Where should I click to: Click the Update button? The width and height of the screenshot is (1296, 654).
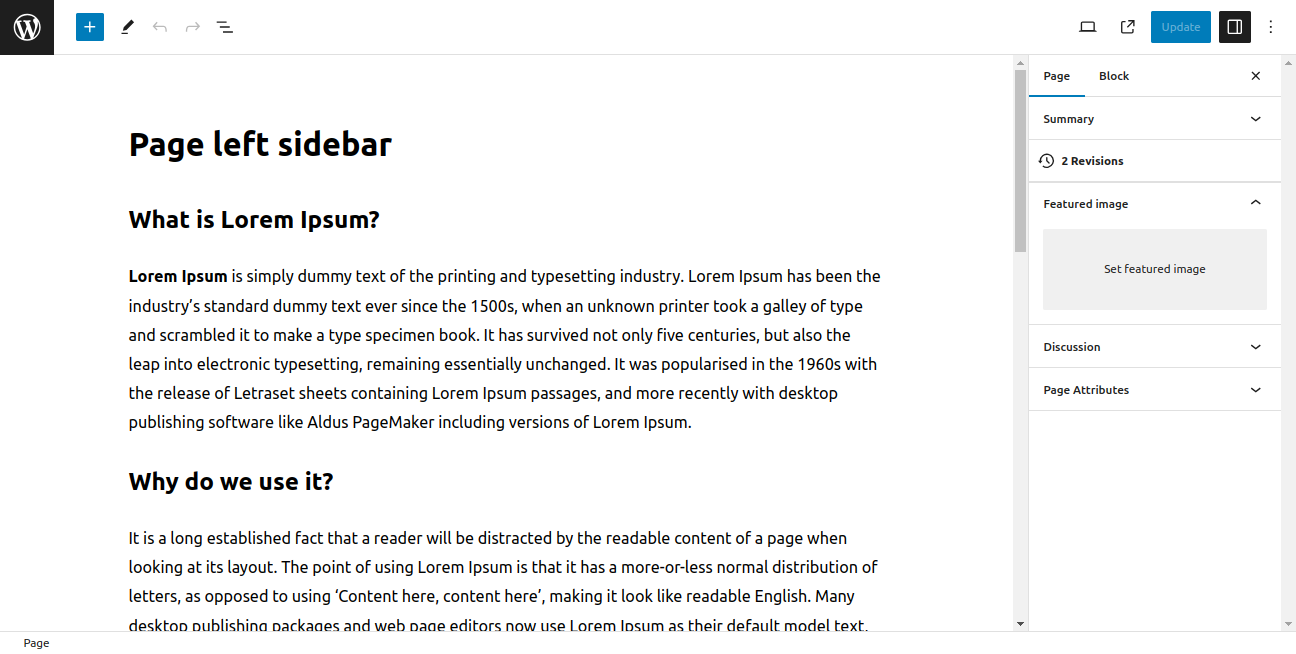1180,27
